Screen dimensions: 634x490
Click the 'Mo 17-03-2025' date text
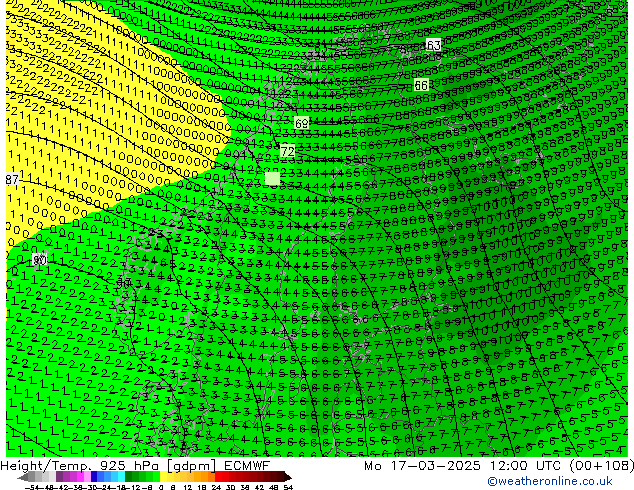coord(423,466)
